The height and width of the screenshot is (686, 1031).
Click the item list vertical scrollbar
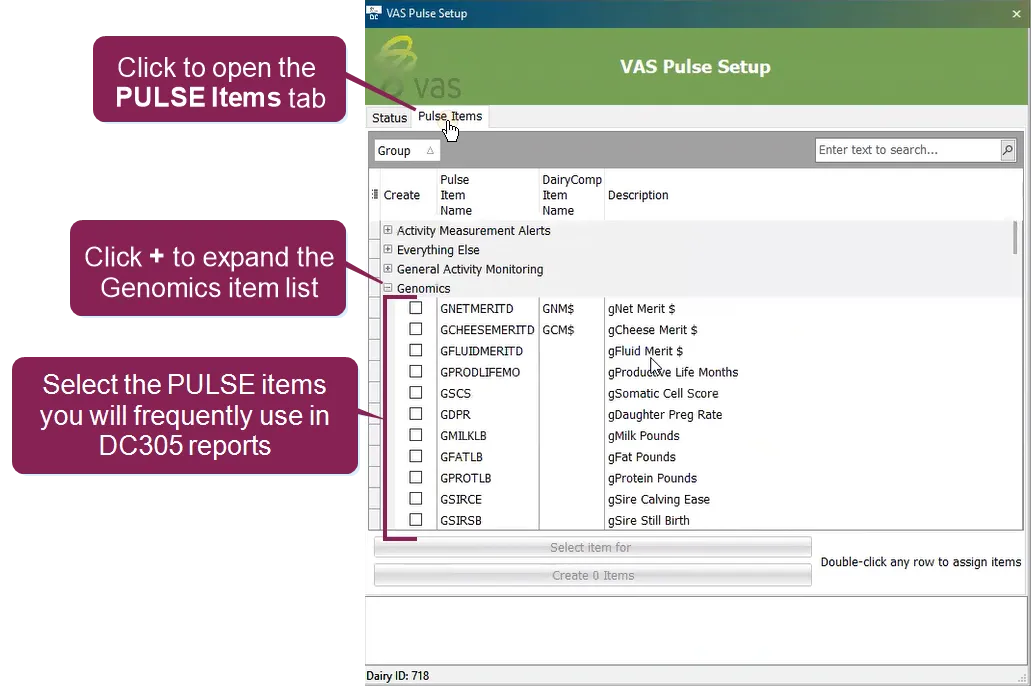(x=1015, y=237)
